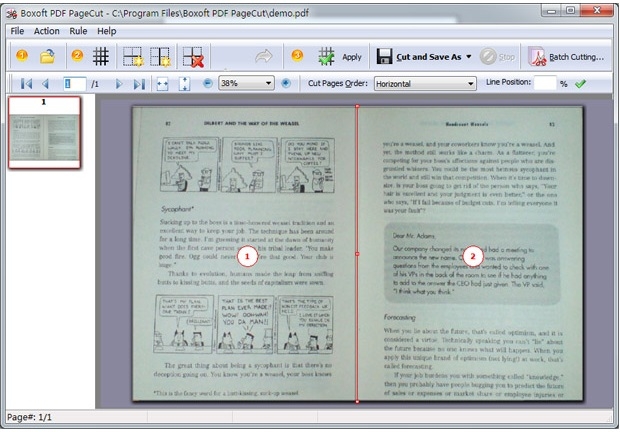Click the Page#: 1/1 status text

click(29, 417)
